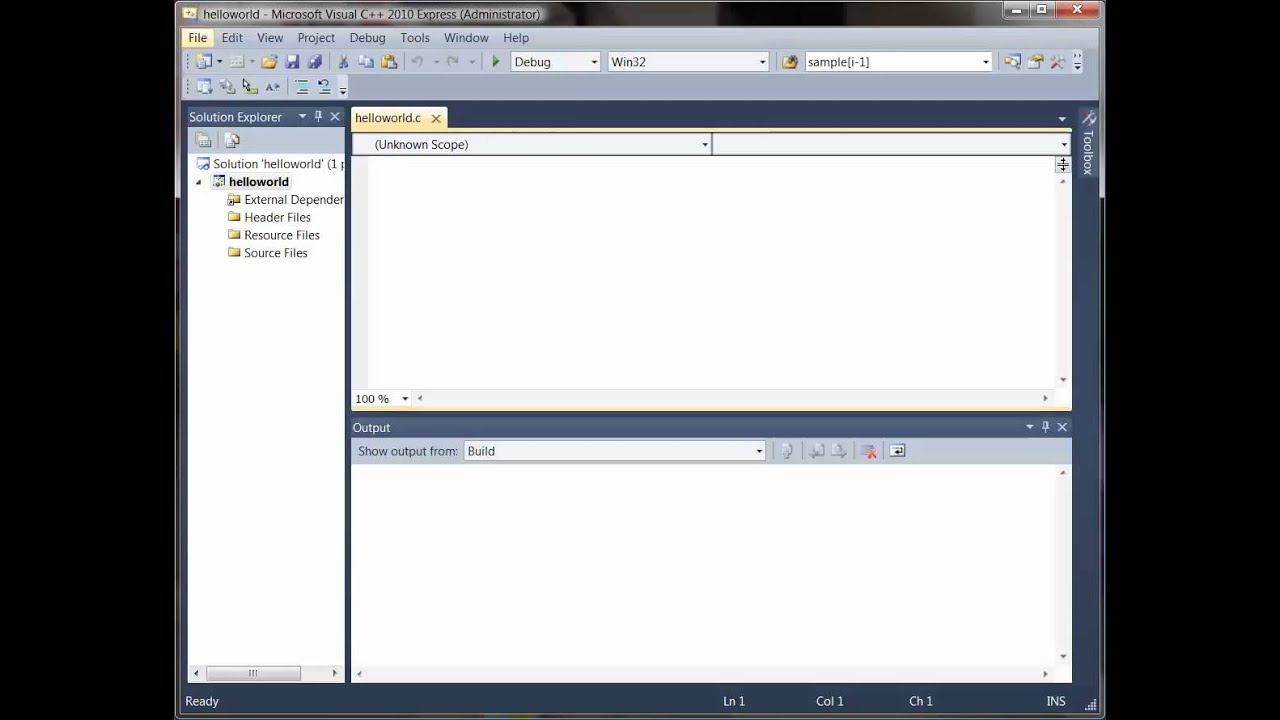Click the active files dropdown arrow in editor

[1062, 119]
